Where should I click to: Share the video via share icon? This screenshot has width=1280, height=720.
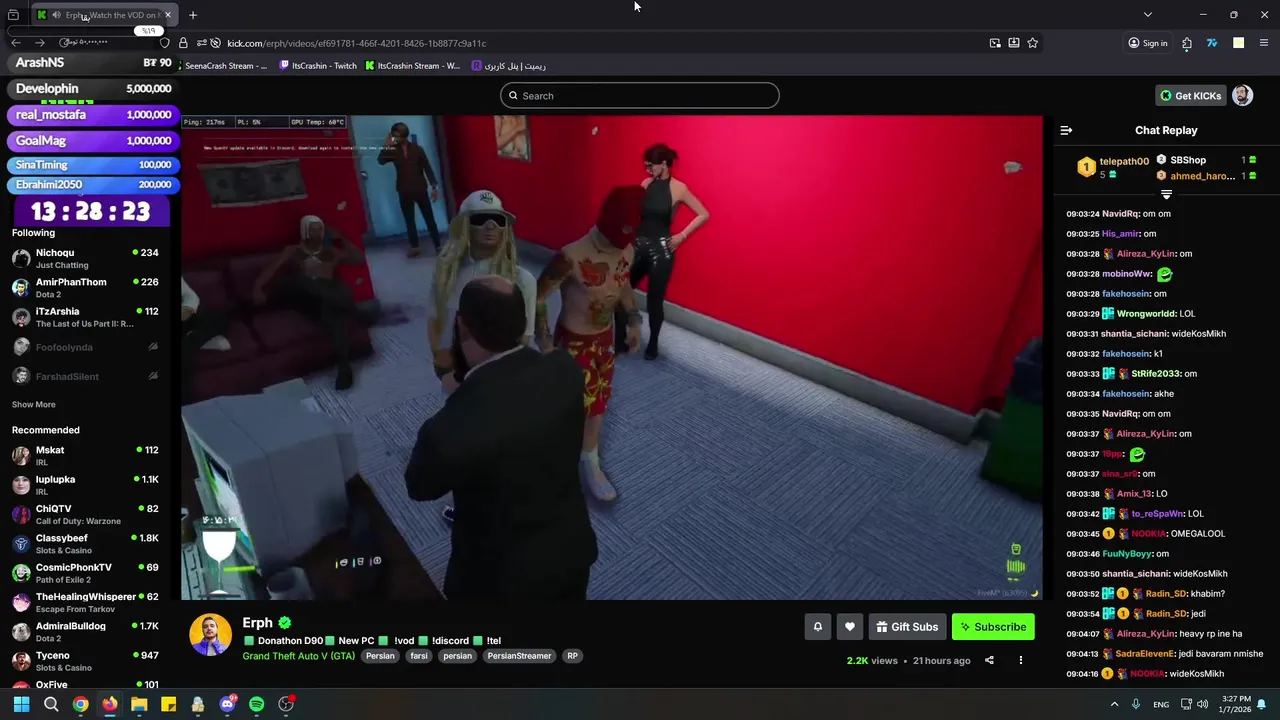(x=989, y=660)
